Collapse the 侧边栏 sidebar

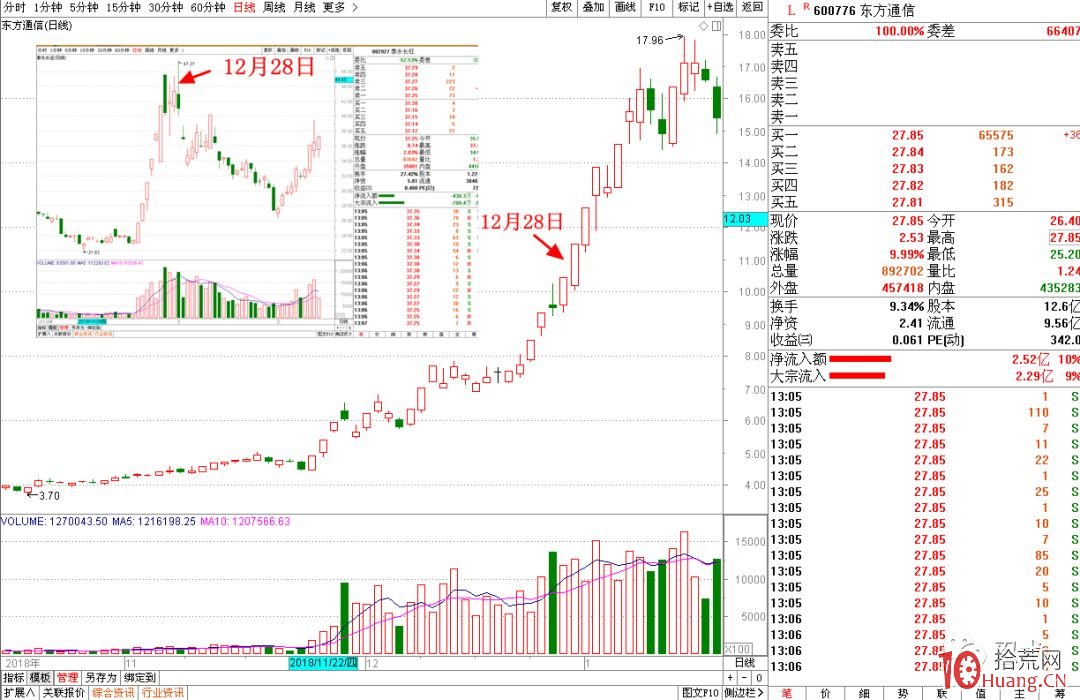coord(745,692)
